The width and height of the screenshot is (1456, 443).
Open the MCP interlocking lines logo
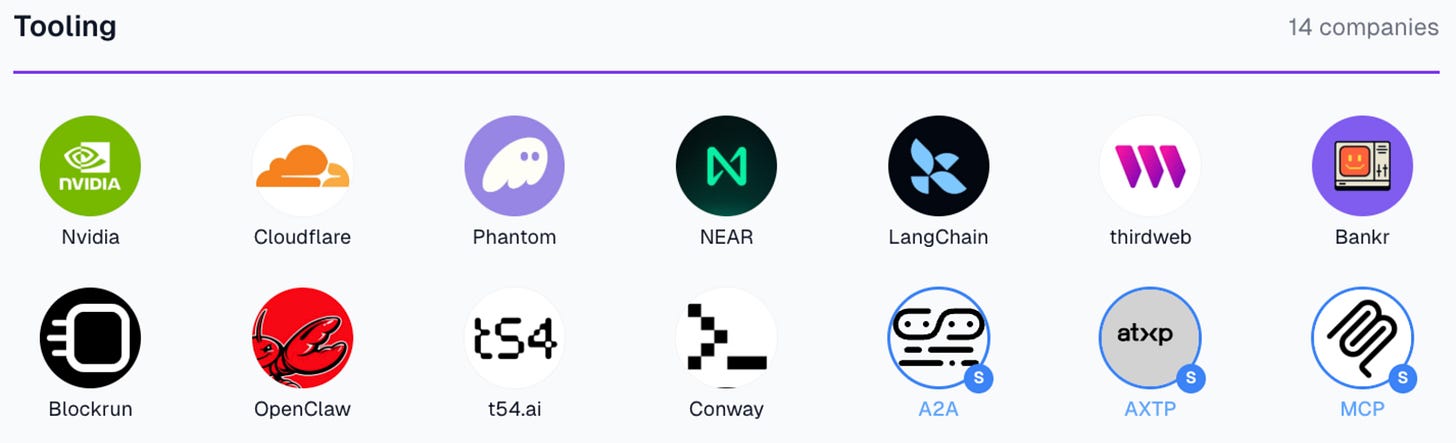click(x=1362, y=338)
